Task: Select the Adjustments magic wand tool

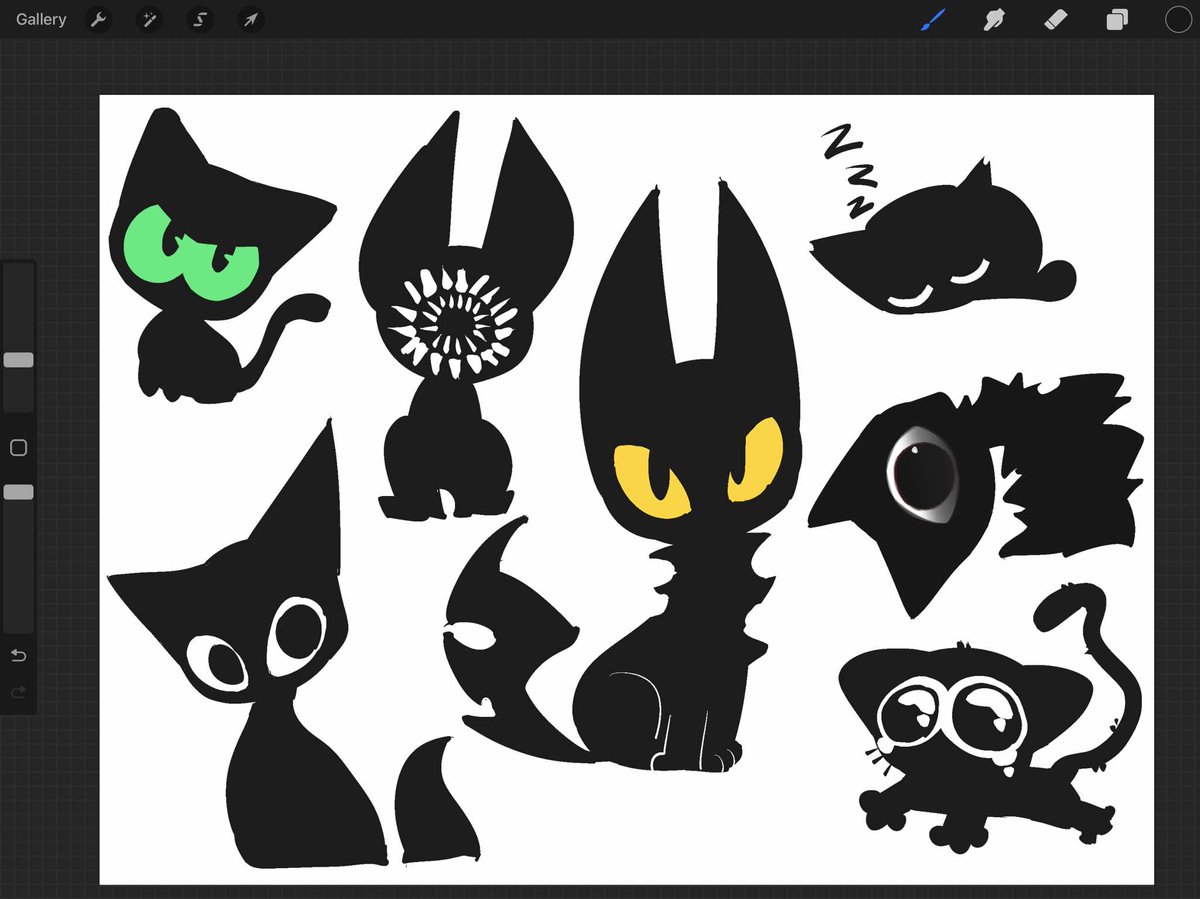Action: [x=149, y=19]
